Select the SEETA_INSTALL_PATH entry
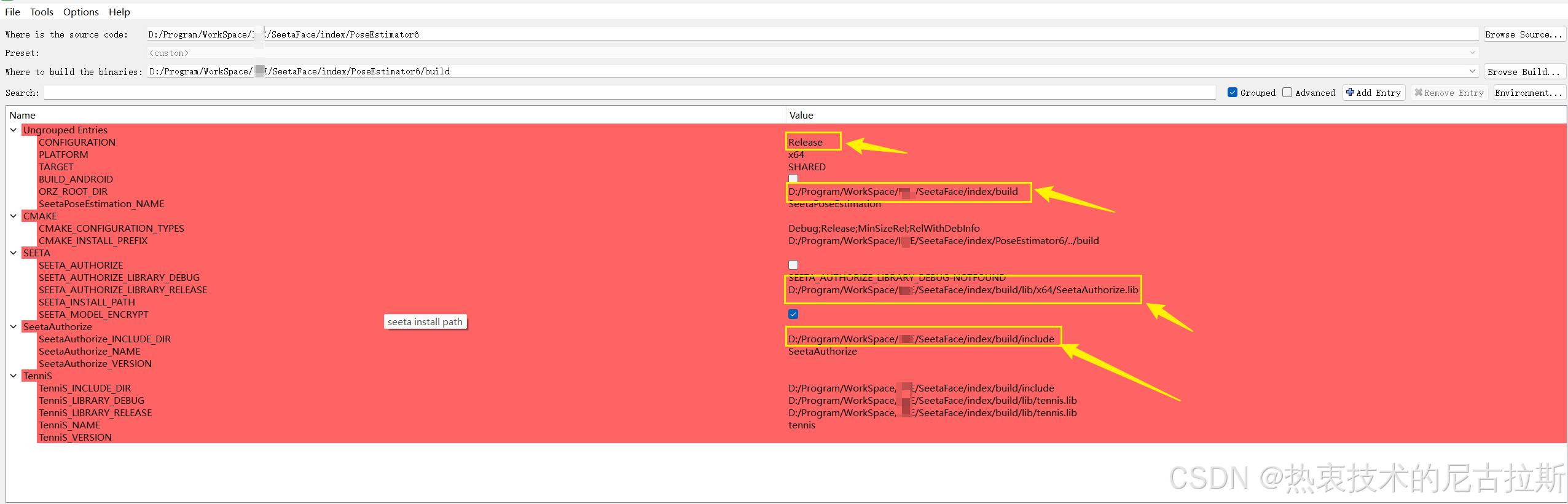1568x504 pixels. [x=87, y=302]
